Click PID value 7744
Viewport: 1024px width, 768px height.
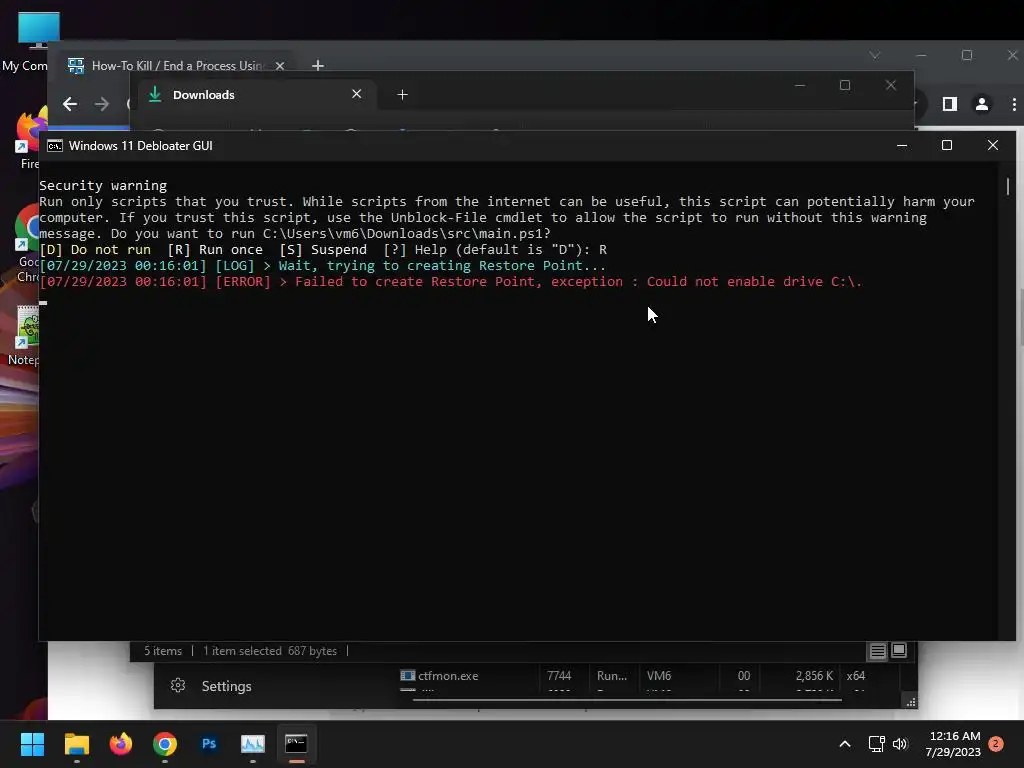point(559,676)
